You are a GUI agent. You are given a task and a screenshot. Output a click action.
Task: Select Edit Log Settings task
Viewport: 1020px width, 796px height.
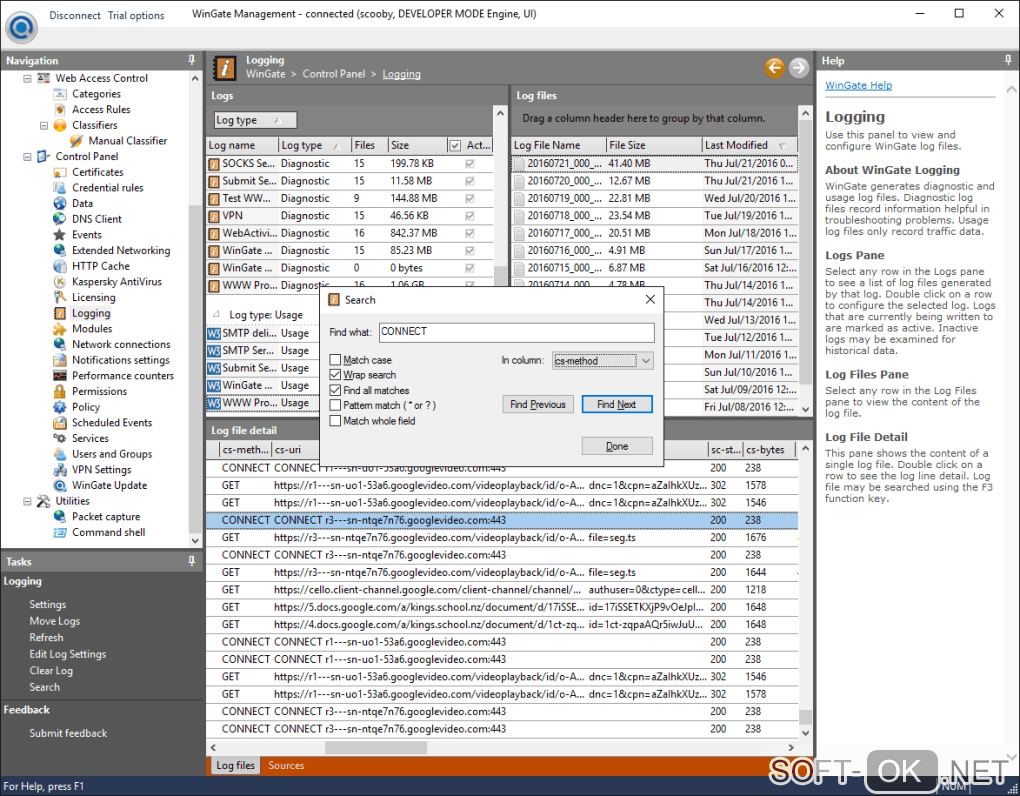pos(68,654)
